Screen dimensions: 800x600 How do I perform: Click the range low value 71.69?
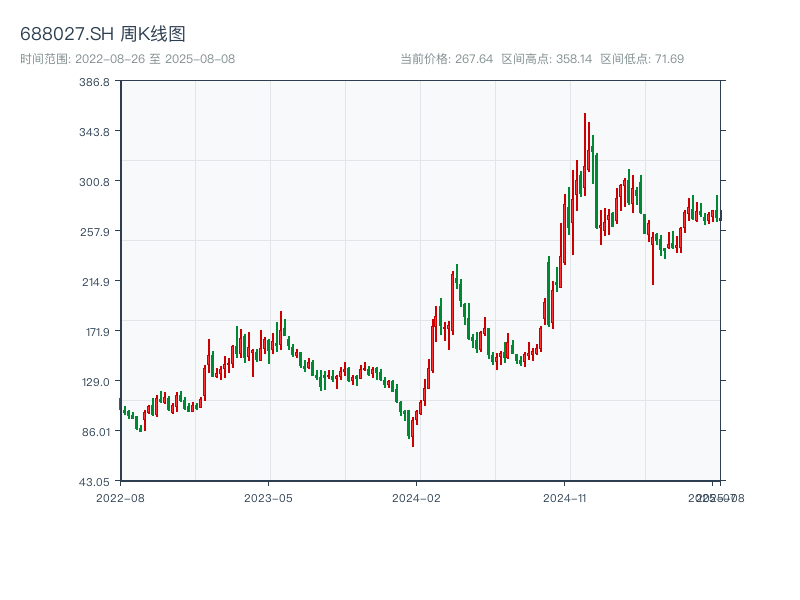[x=669, y=59]
